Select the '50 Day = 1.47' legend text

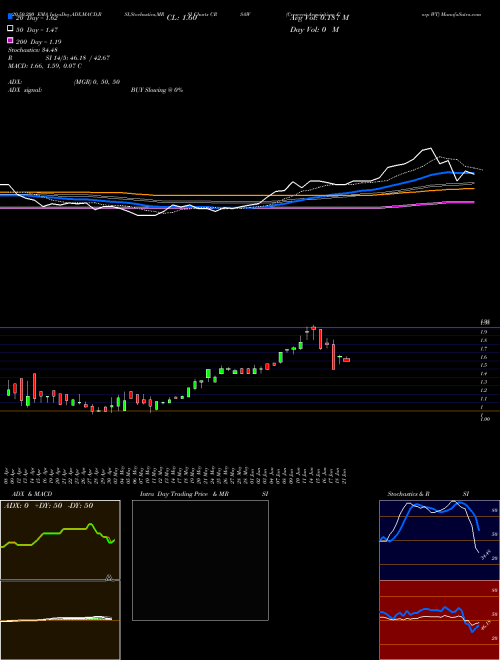click(37, 30)
